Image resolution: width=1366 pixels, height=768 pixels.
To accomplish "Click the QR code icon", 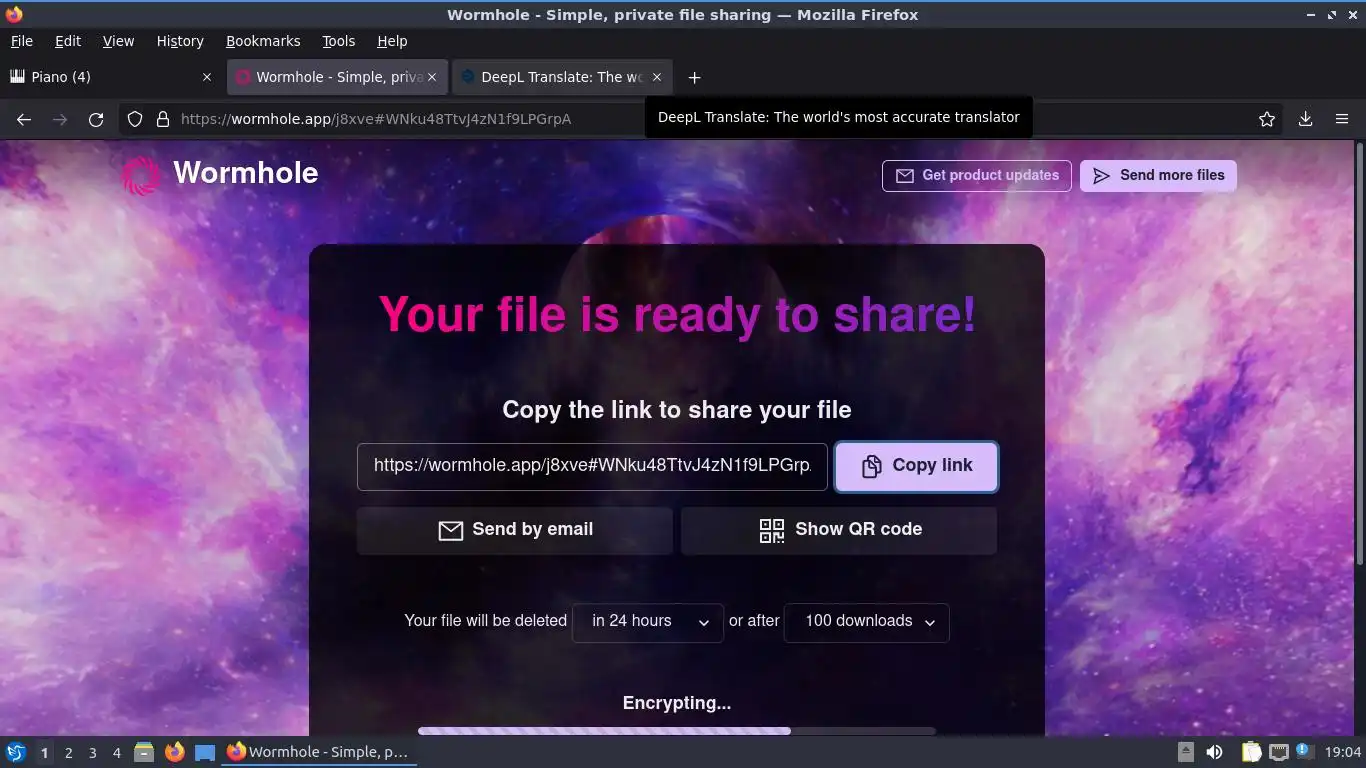I will (772, 530).
